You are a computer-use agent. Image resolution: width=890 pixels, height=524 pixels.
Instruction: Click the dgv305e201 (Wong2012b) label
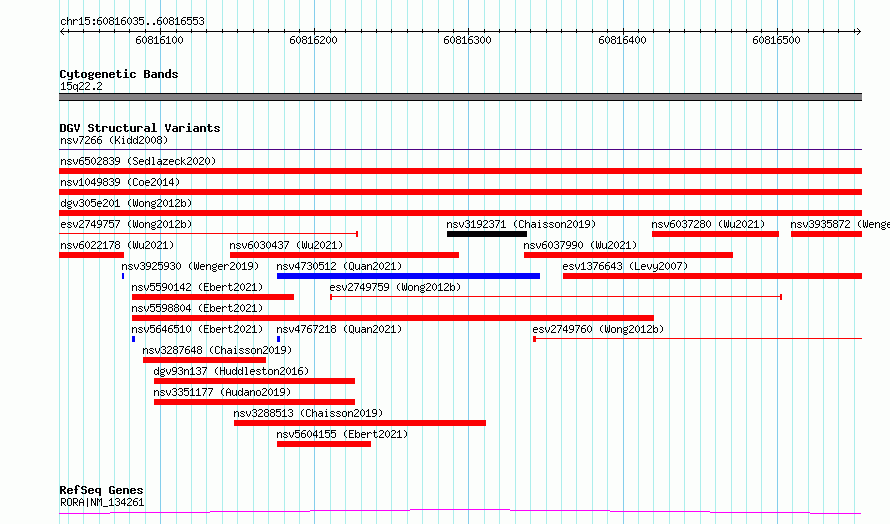click(126, 203)
